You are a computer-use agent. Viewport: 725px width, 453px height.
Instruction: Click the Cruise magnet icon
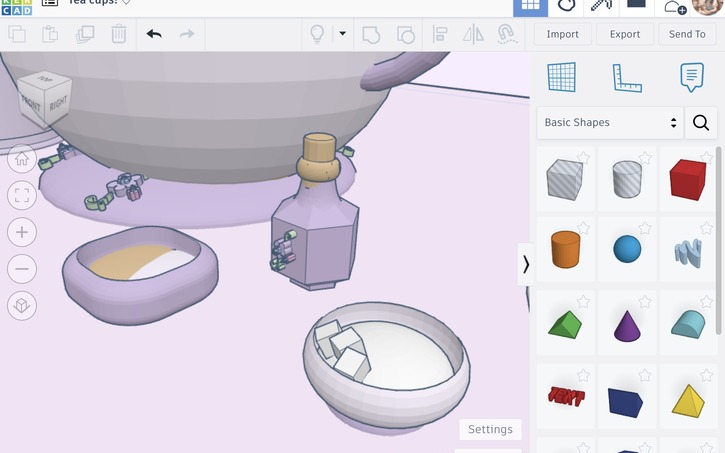click(507, 34)
